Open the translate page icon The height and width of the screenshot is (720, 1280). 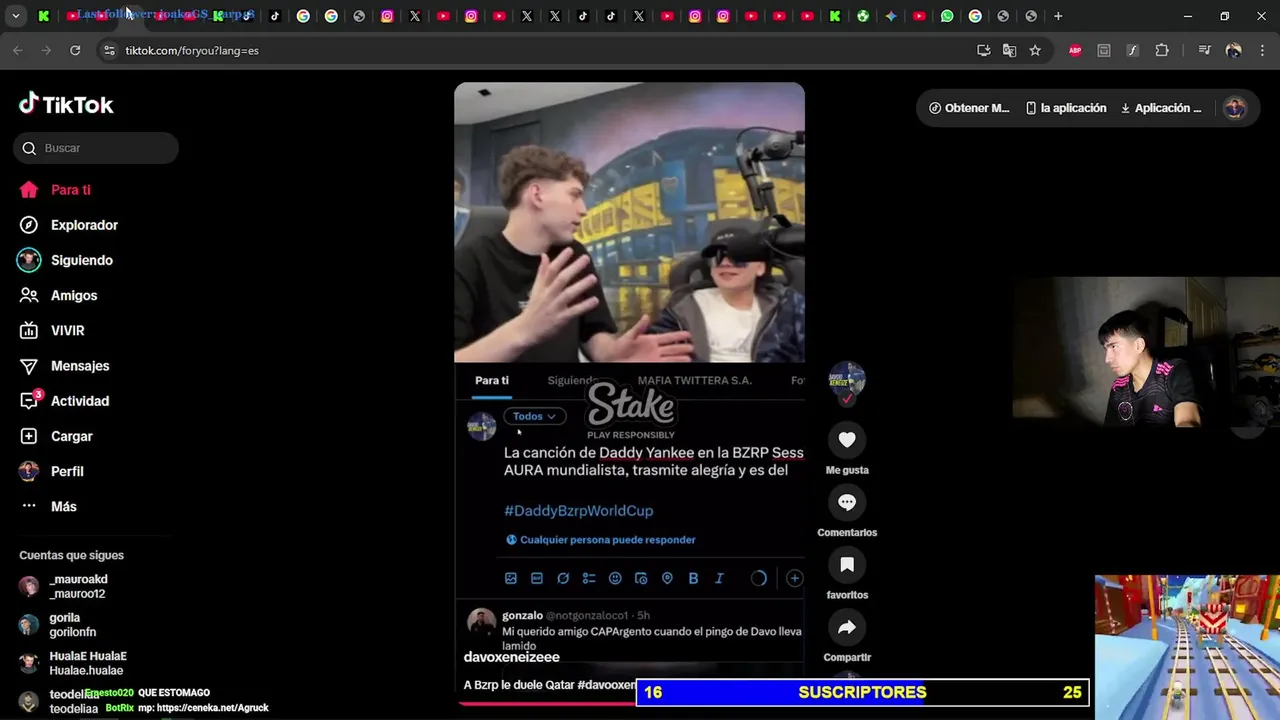click(x=1009, y=50)
